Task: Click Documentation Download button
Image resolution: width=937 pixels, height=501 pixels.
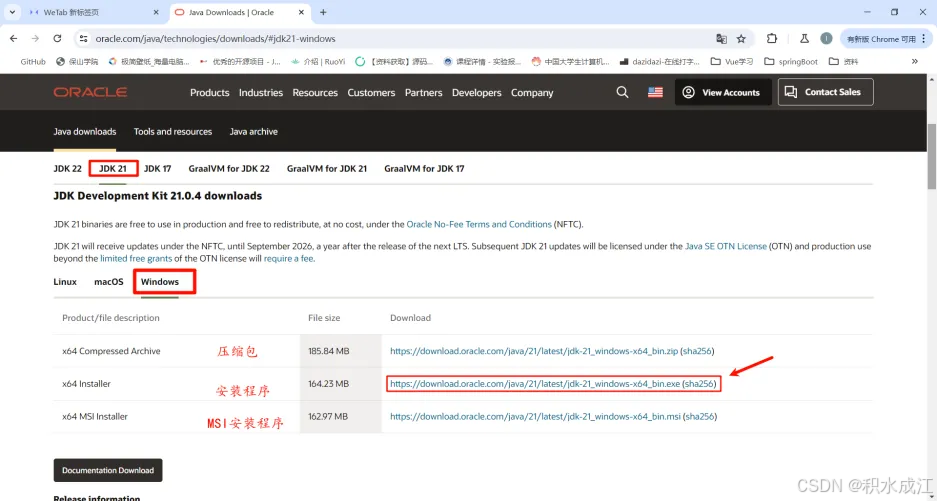Action: coord(108,471)
